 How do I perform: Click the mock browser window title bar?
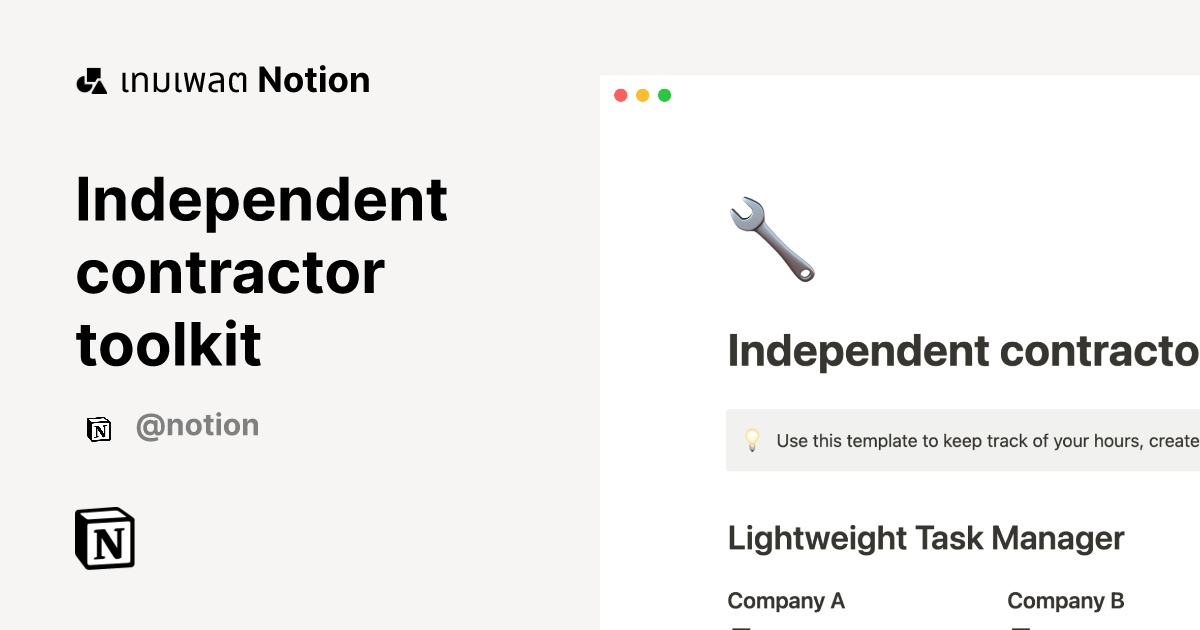click(900, 95)
